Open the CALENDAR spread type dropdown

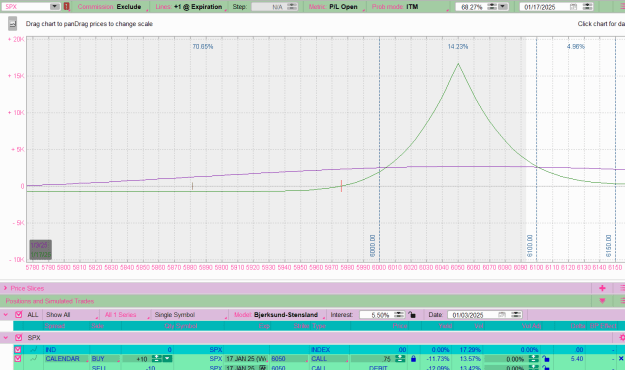click(66, 359)
